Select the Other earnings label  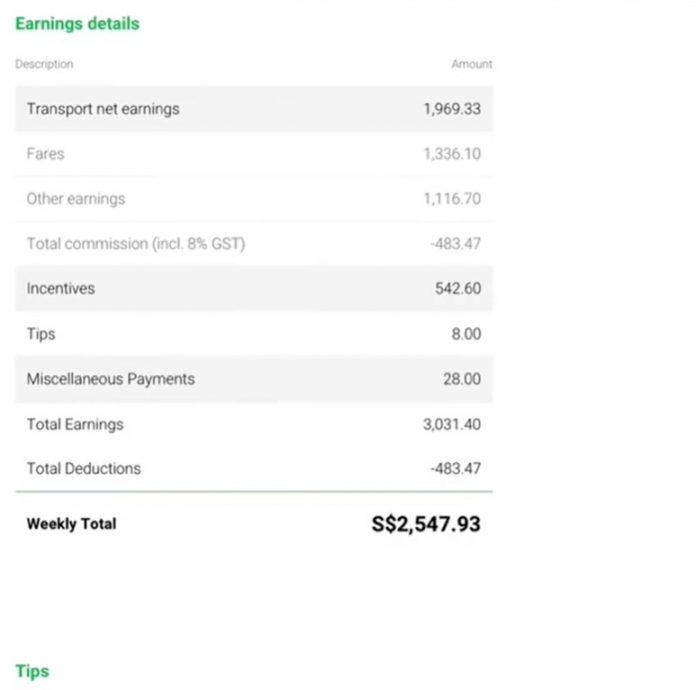(x=76, y=199)
